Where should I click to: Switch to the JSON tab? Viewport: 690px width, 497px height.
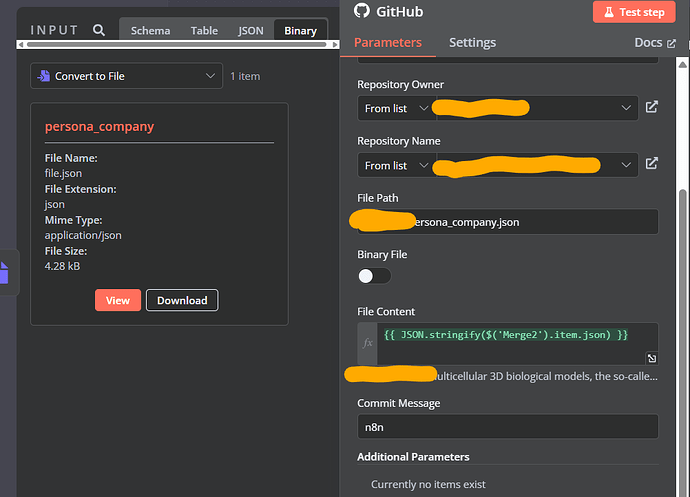pyautogui.click(x=251, y=30)
